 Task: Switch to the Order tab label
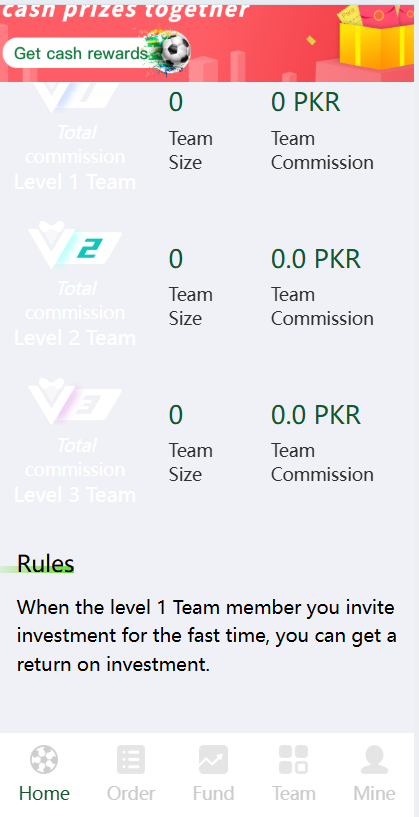(131, 794)
